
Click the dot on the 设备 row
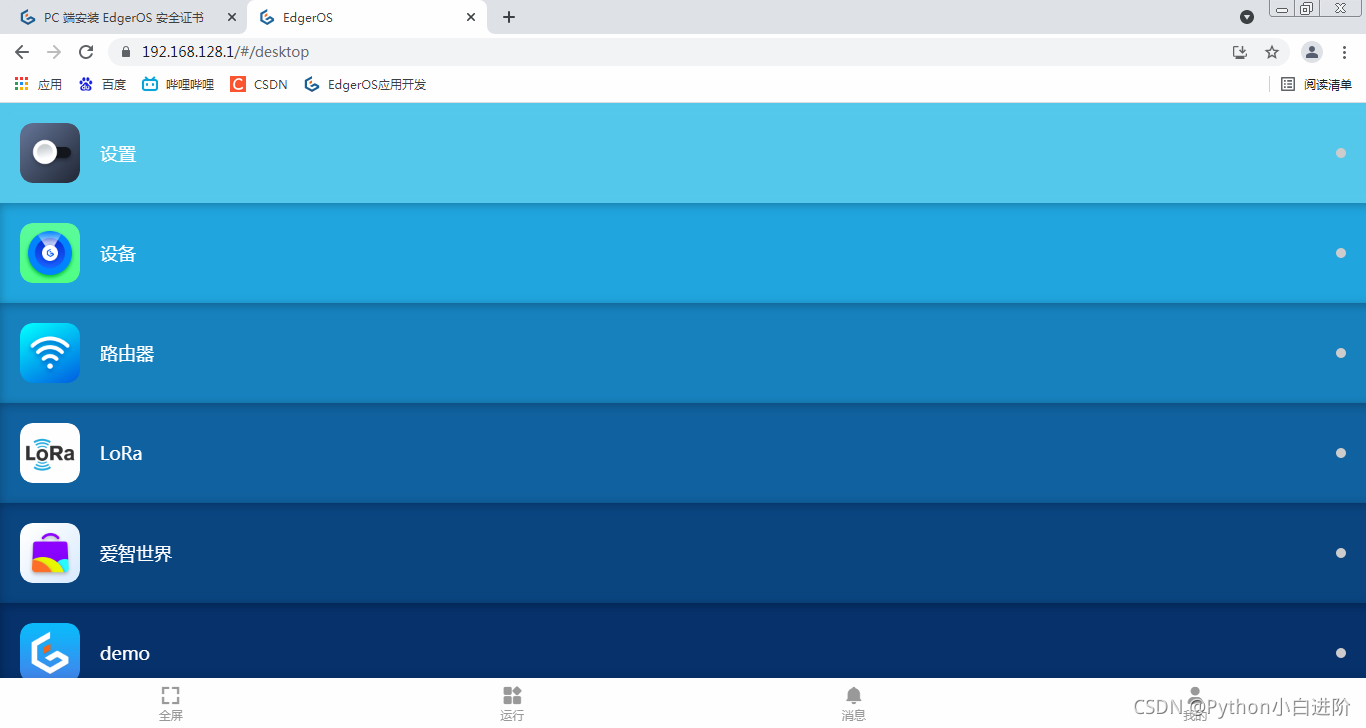[x=1341, y=253]
